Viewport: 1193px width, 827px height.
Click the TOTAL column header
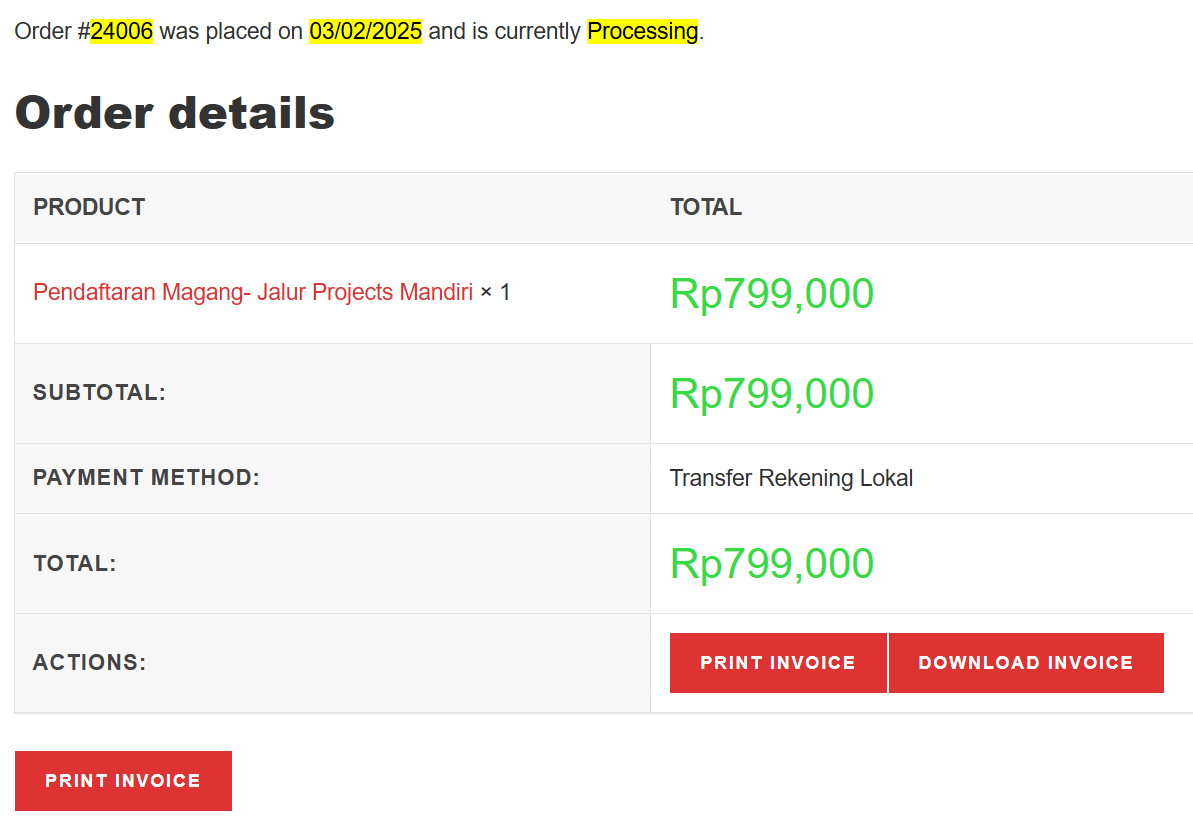point(705,207)
